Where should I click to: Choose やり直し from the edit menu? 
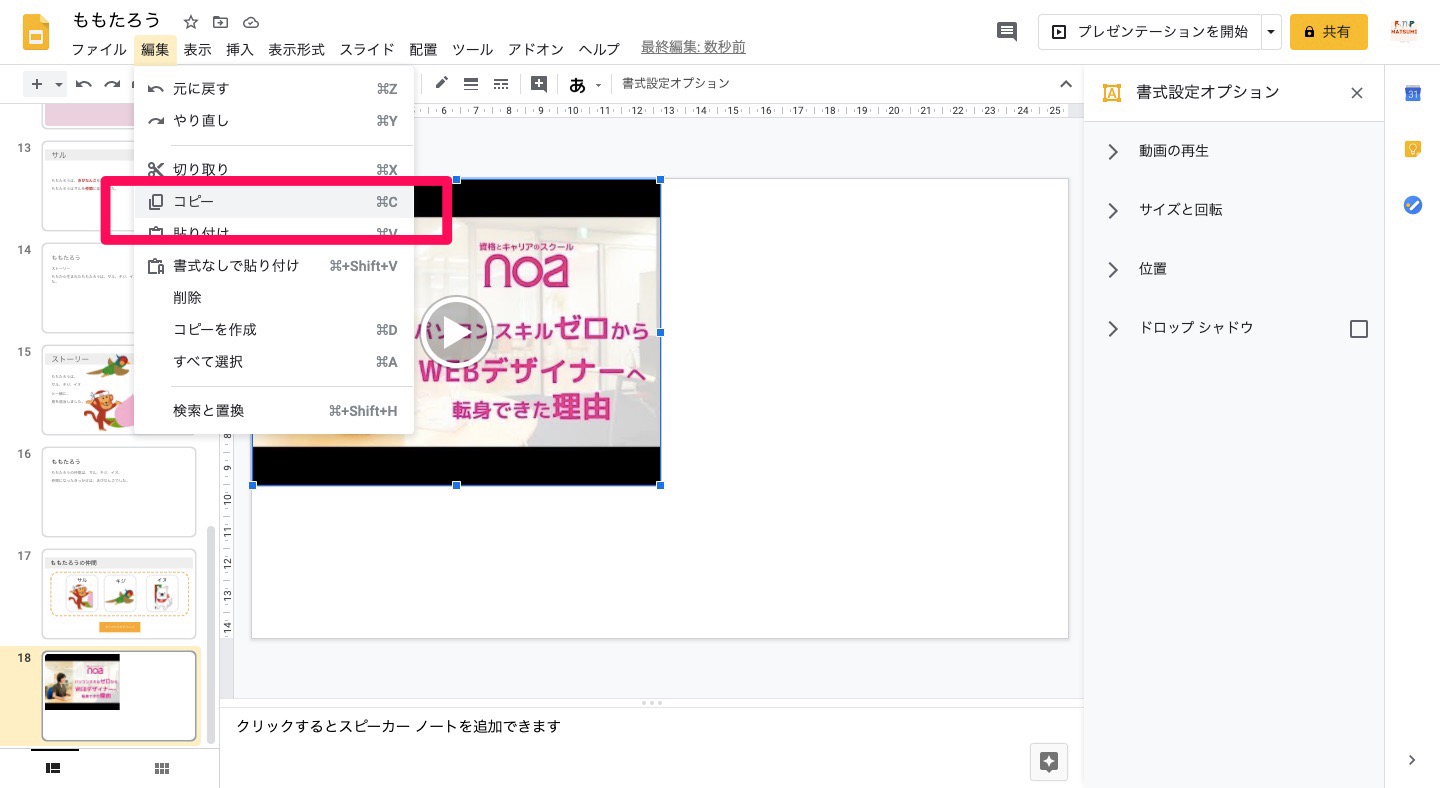click(x=274, y=121)
